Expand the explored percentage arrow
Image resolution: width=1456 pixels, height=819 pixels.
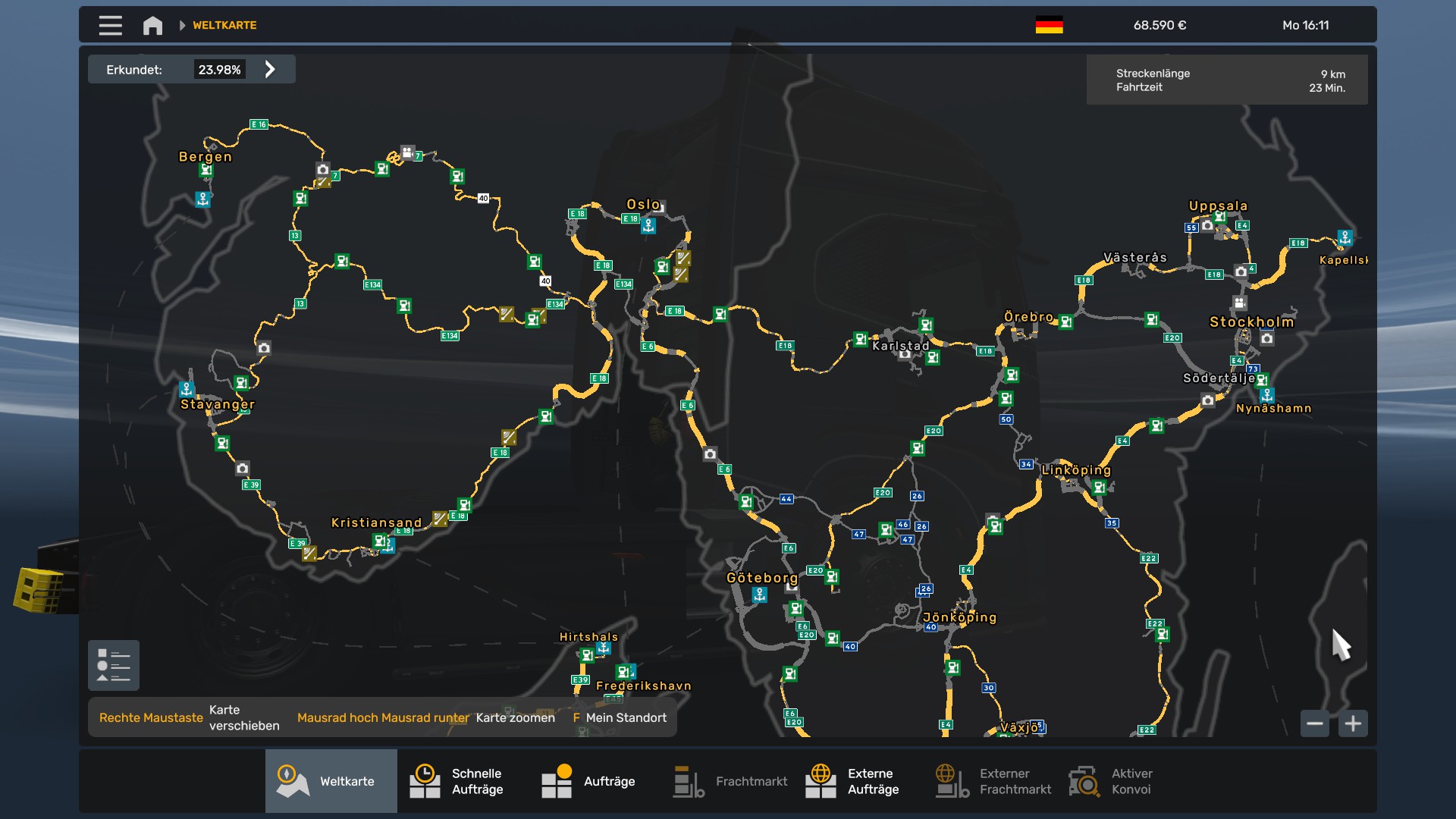coord(270,70)
